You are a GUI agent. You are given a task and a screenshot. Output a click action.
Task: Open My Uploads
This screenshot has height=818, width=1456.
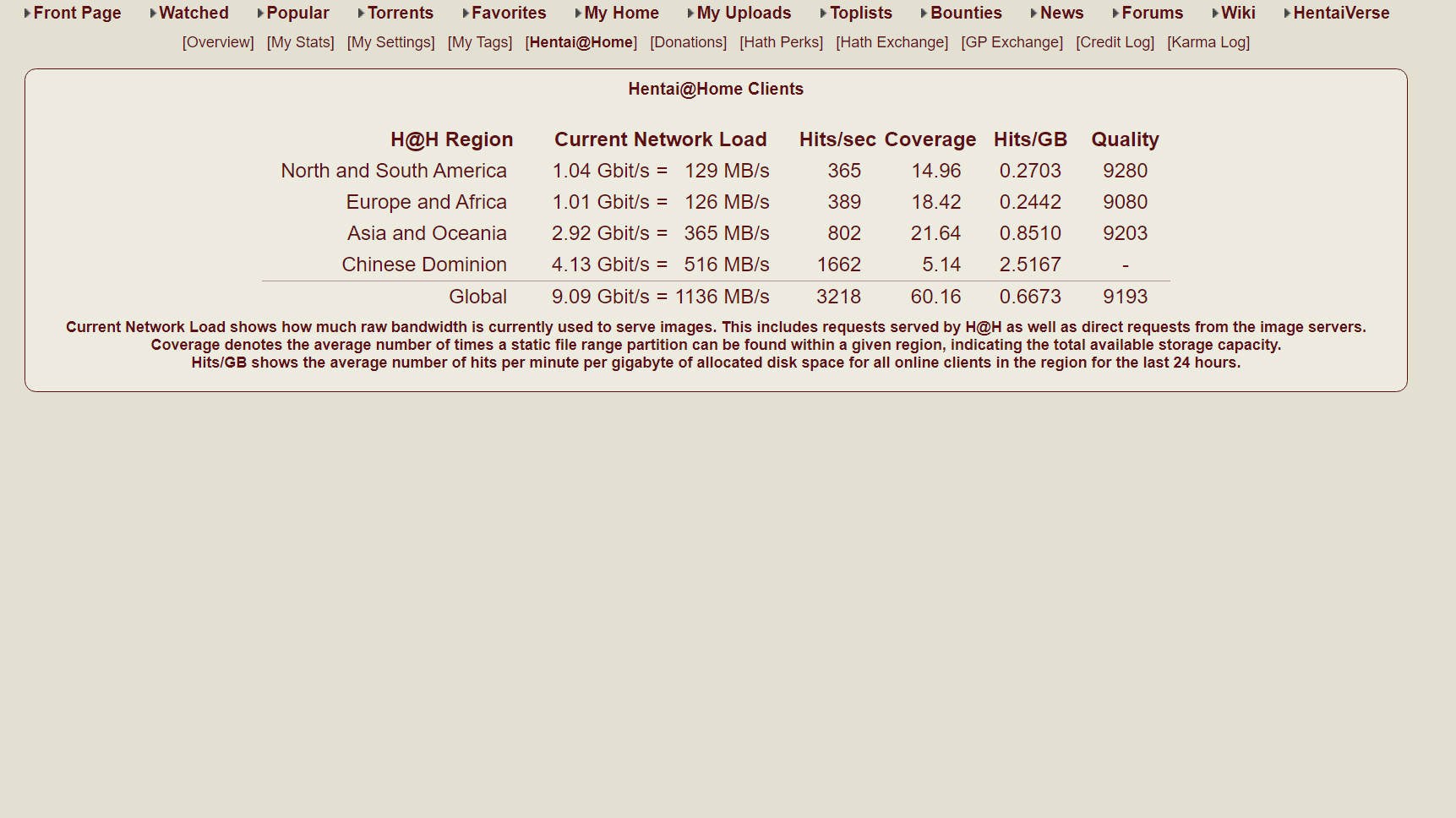[744, 13]
